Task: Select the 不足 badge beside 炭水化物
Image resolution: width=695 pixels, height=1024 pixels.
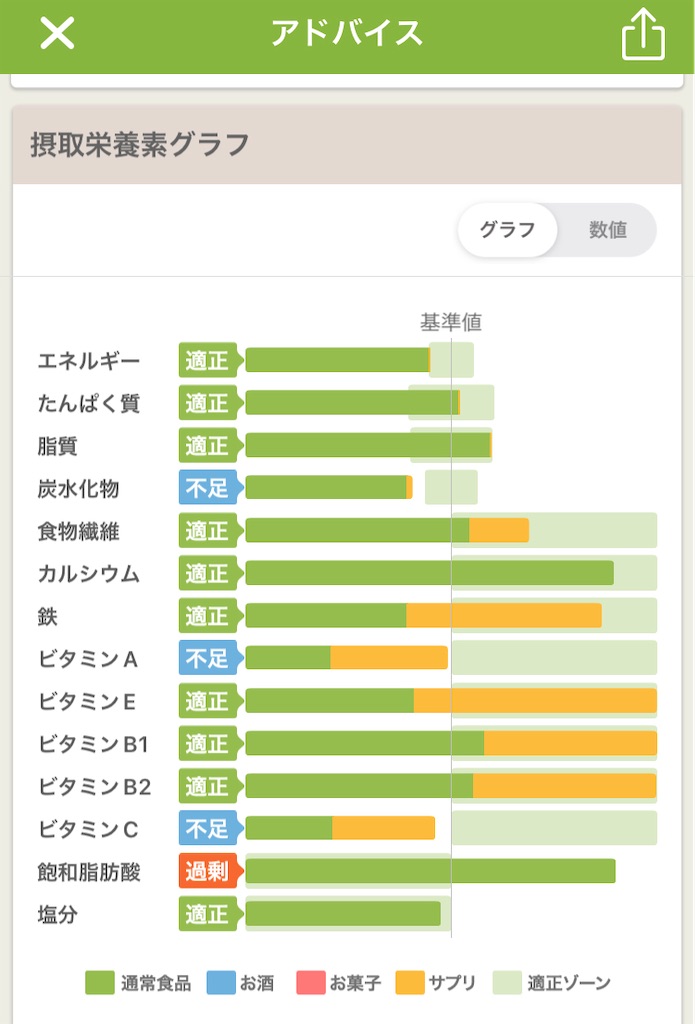Action: (x=207, y=489)
